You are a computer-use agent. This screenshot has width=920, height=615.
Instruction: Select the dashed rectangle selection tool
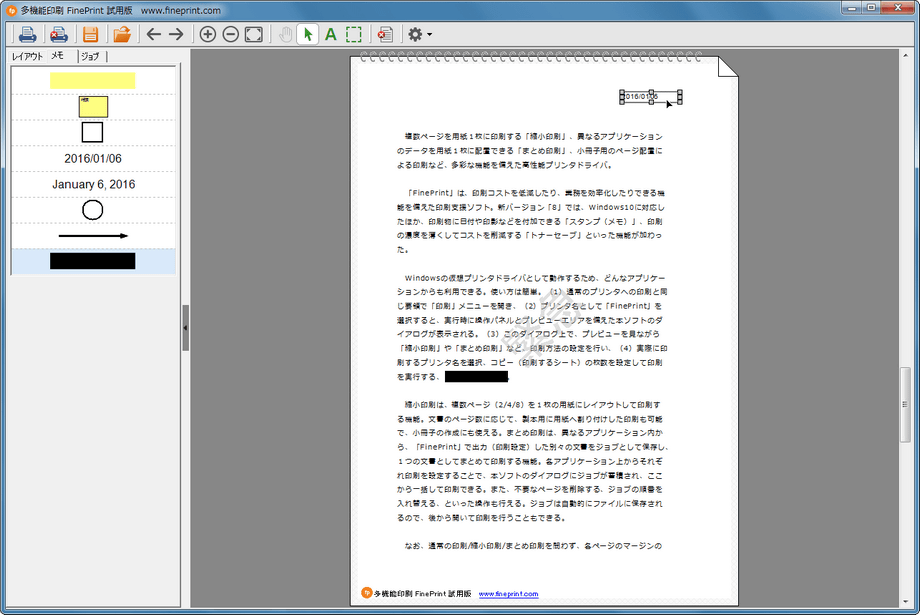tap(354, 35)
